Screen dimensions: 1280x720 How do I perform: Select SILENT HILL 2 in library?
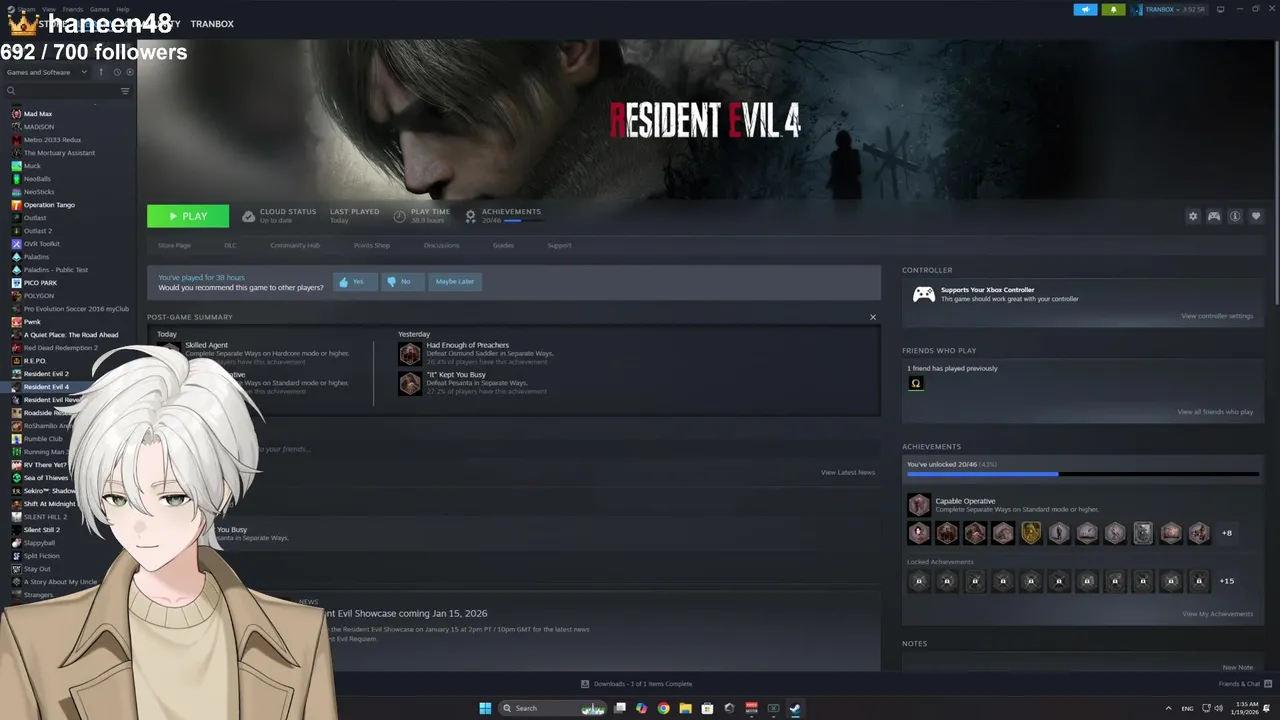[45, 517]
